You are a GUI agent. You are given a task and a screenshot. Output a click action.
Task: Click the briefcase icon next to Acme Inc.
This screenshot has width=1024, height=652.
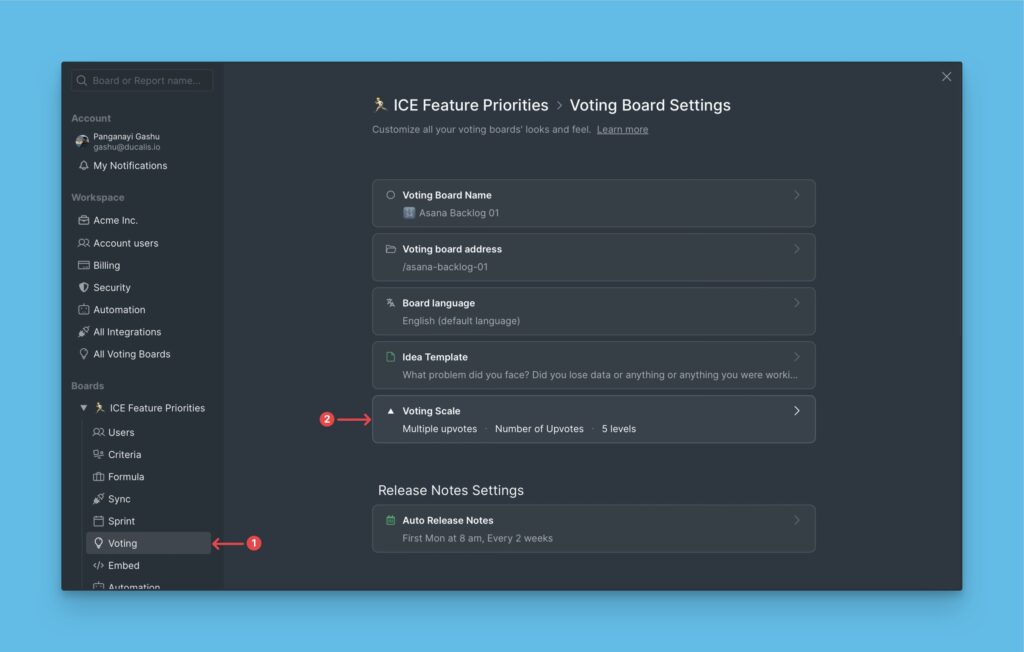click(x=84, y=220)
